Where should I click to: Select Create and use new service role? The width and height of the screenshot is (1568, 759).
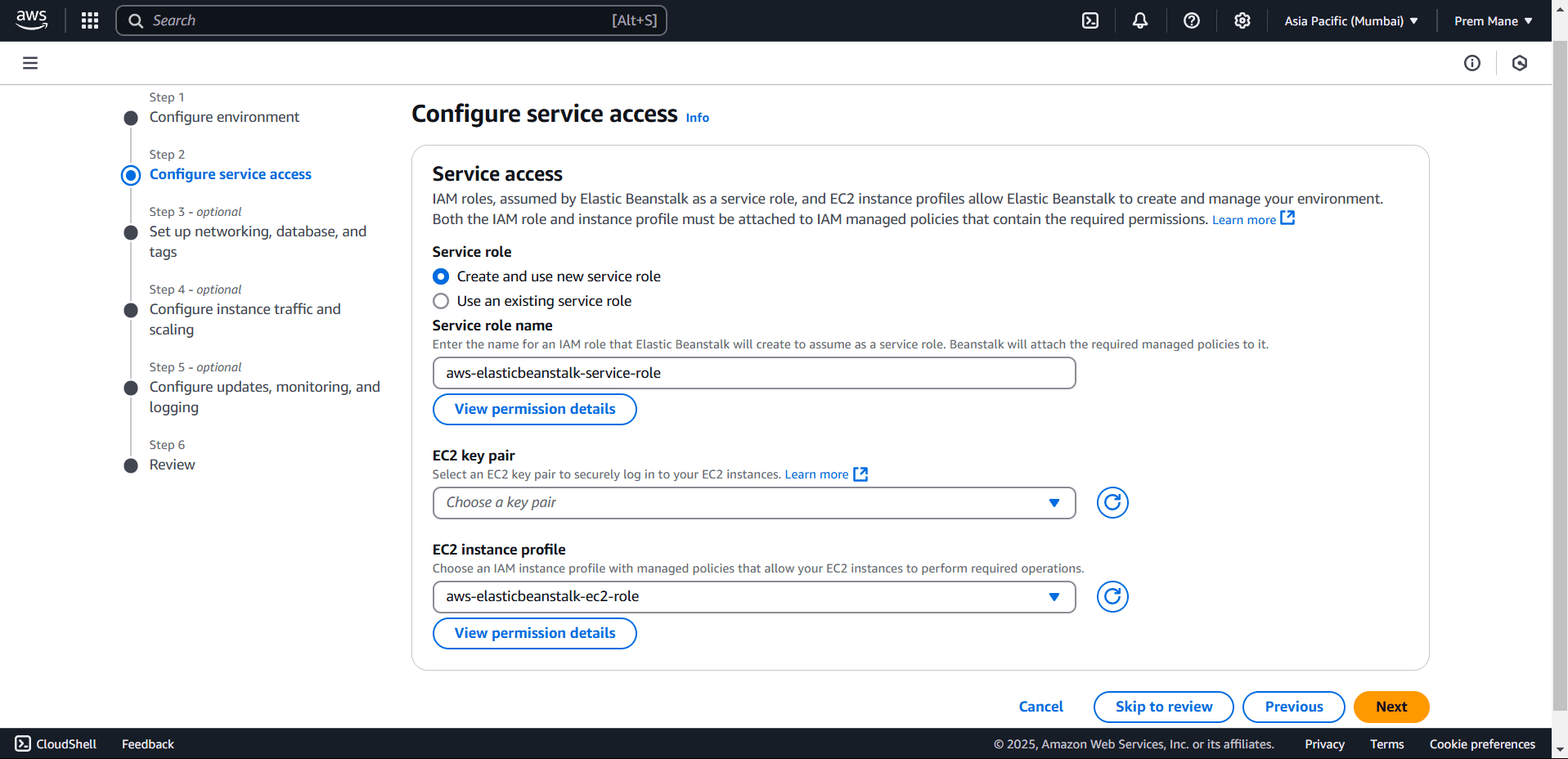pyautogui.click(x=441, y=276)
